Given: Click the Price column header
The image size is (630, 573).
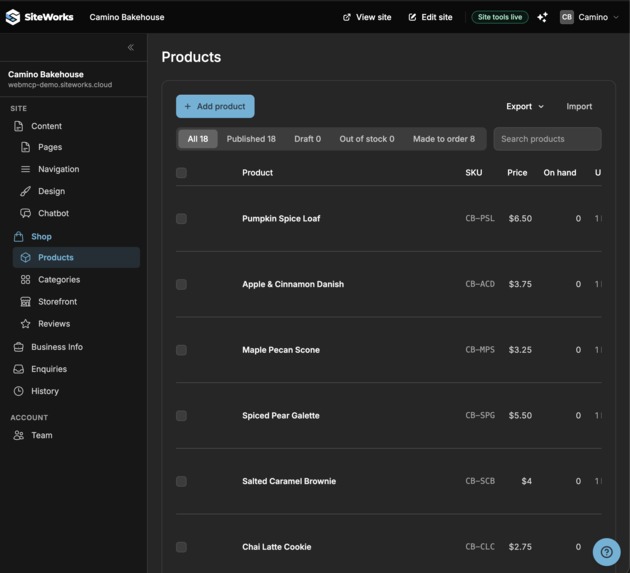Looking at the screenshot, I should tap(517, 173).
